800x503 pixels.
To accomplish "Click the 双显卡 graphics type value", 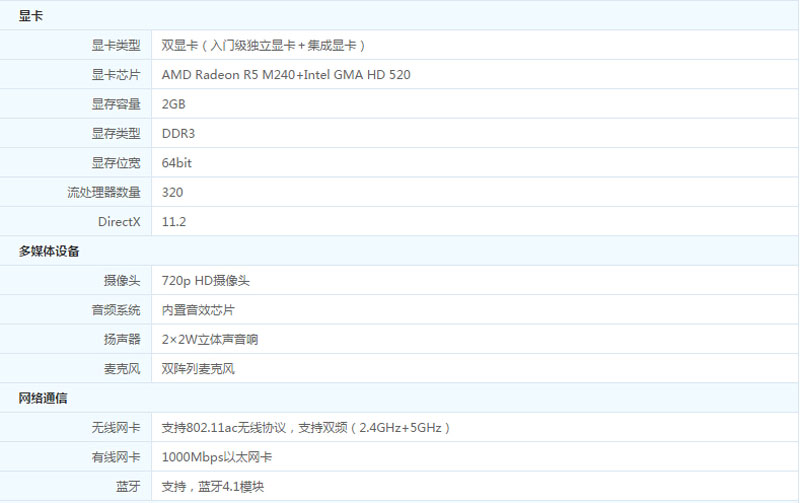I will pyautogui.click(x=264, y=45).
